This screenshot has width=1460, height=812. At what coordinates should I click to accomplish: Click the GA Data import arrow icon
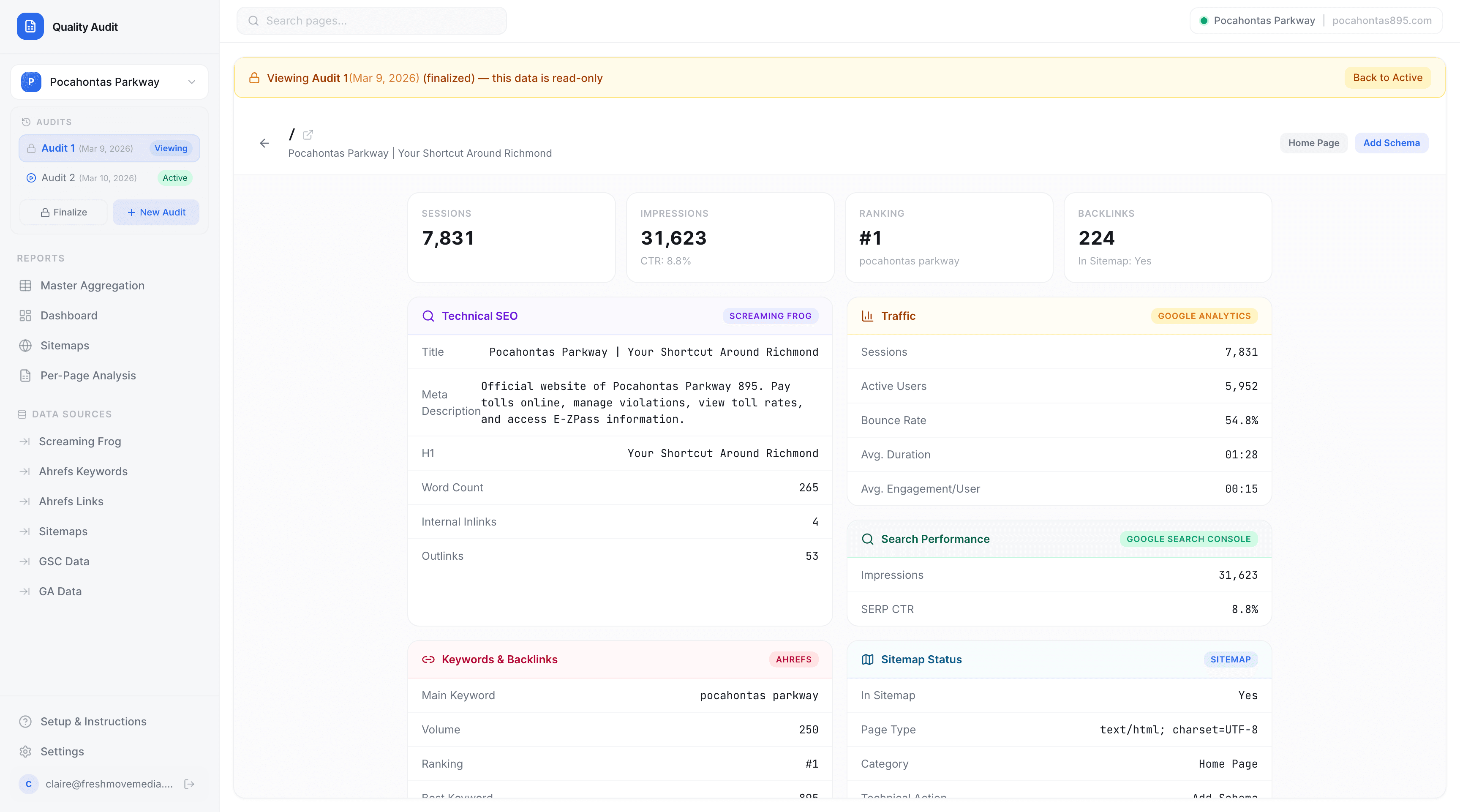pos(25,591)
